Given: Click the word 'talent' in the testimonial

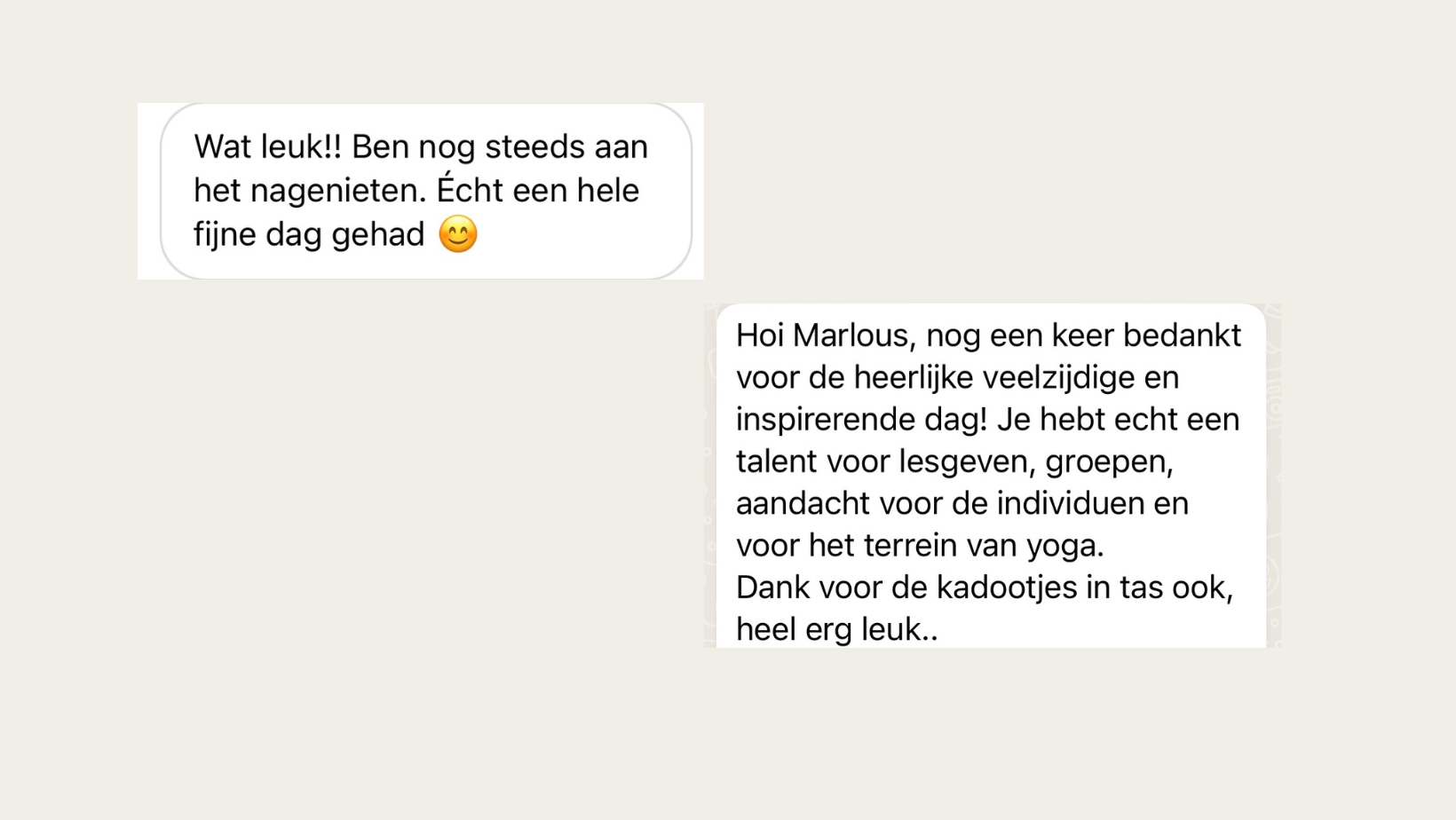Looking at the screenshot, I should tap(776, 461).
